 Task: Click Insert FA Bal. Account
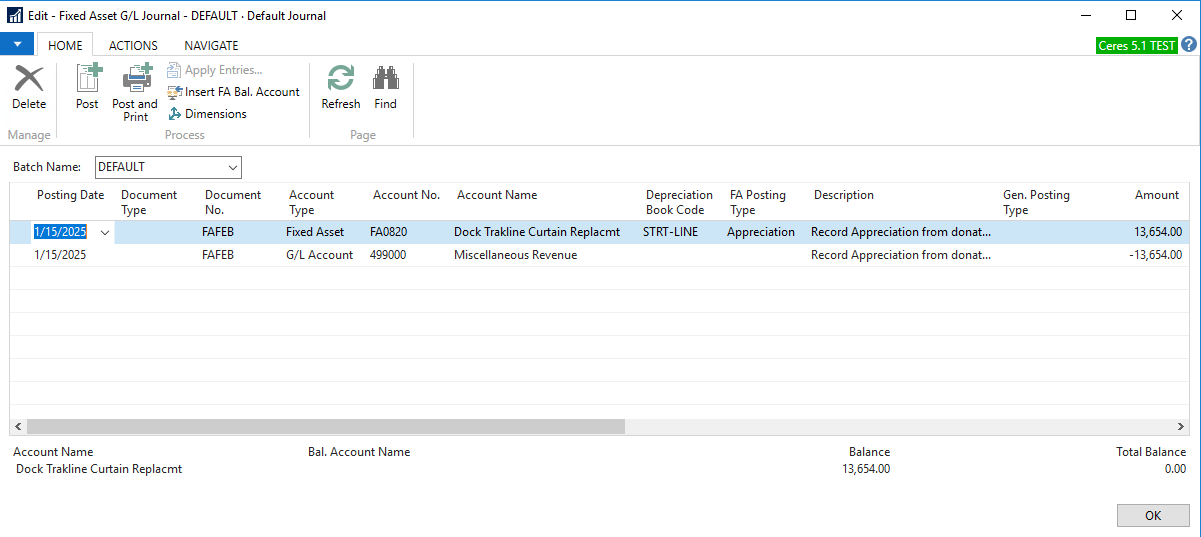pos(233,92)
